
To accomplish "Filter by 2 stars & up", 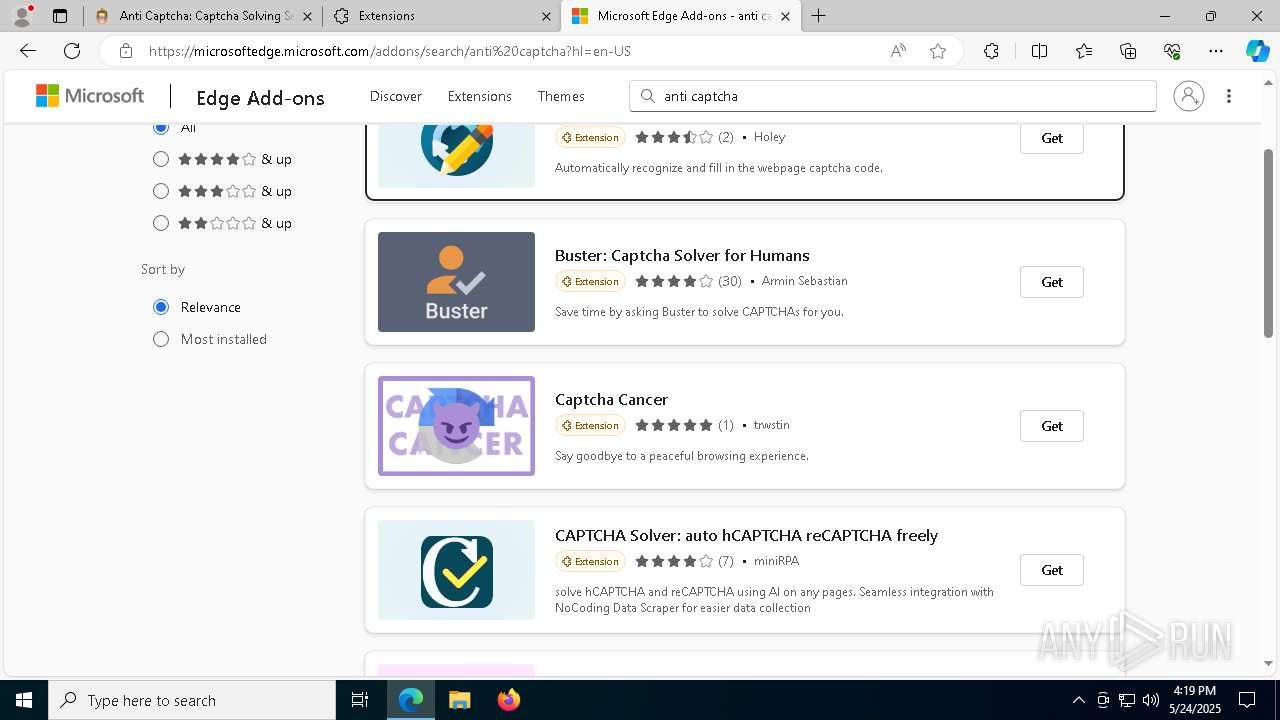I will click(161, 223).
